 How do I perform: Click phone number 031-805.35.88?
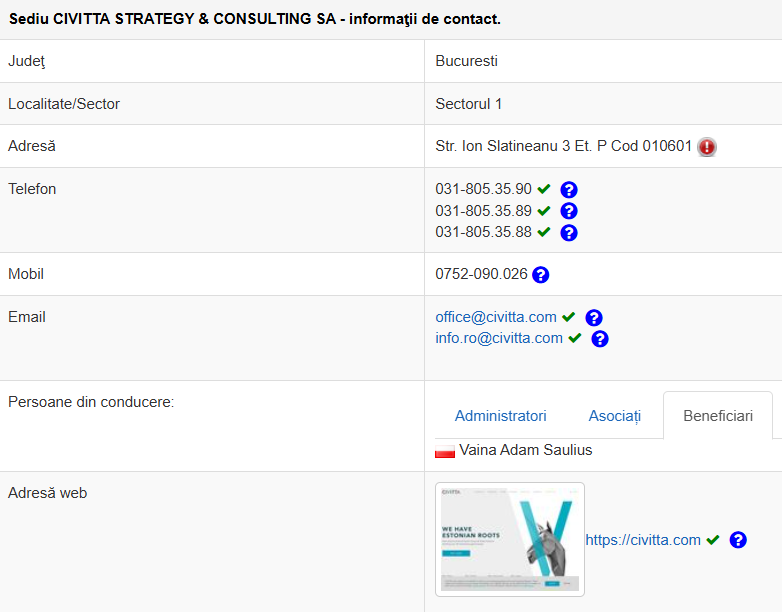click(483, 232)
